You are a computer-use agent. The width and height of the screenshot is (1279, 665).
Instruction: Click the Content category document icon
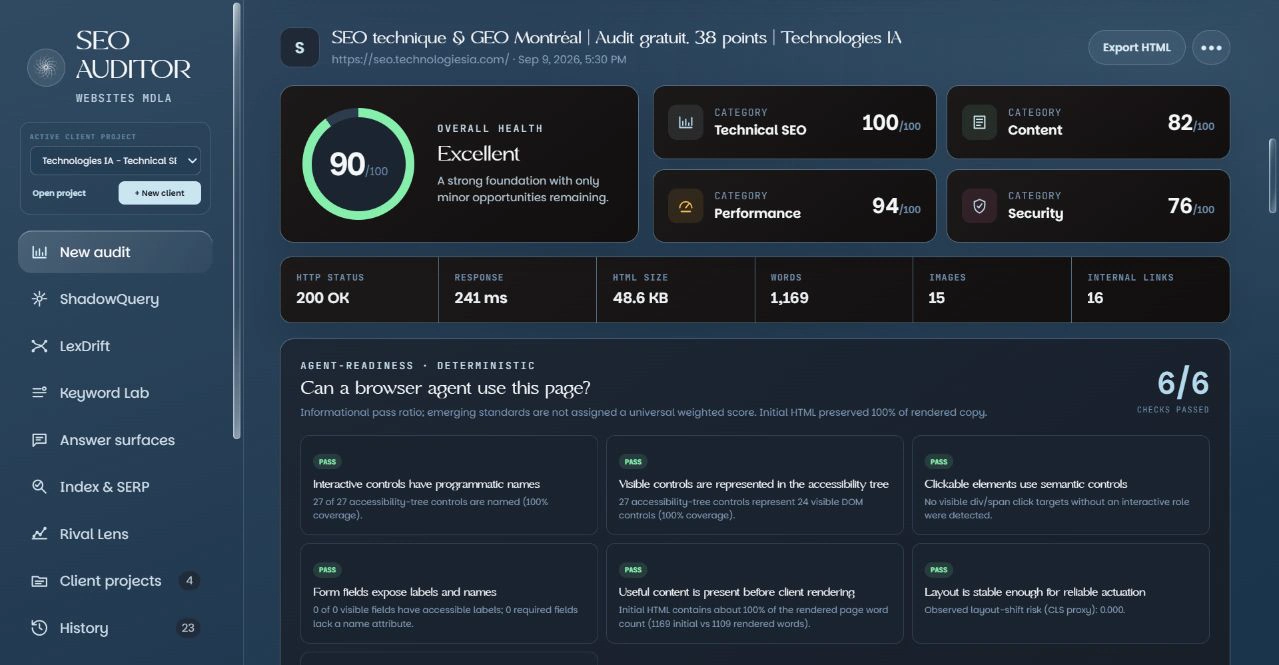pos(979,122)
